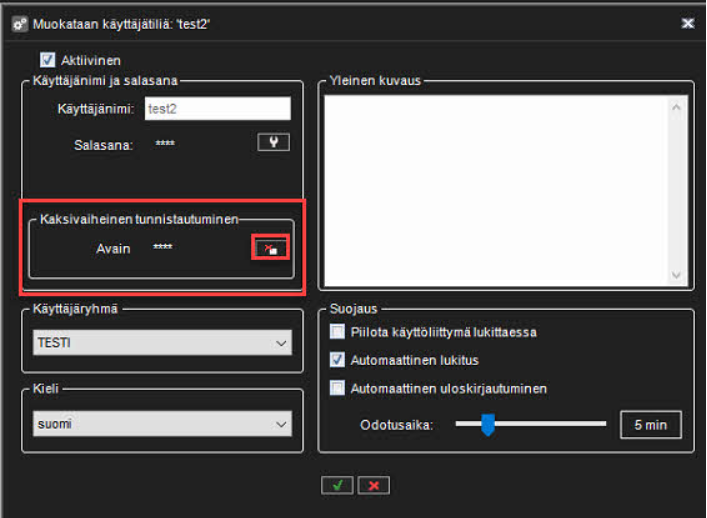
Task: Enable Automaattinen uloskirjautuminen option
Action: coord(337,388)
